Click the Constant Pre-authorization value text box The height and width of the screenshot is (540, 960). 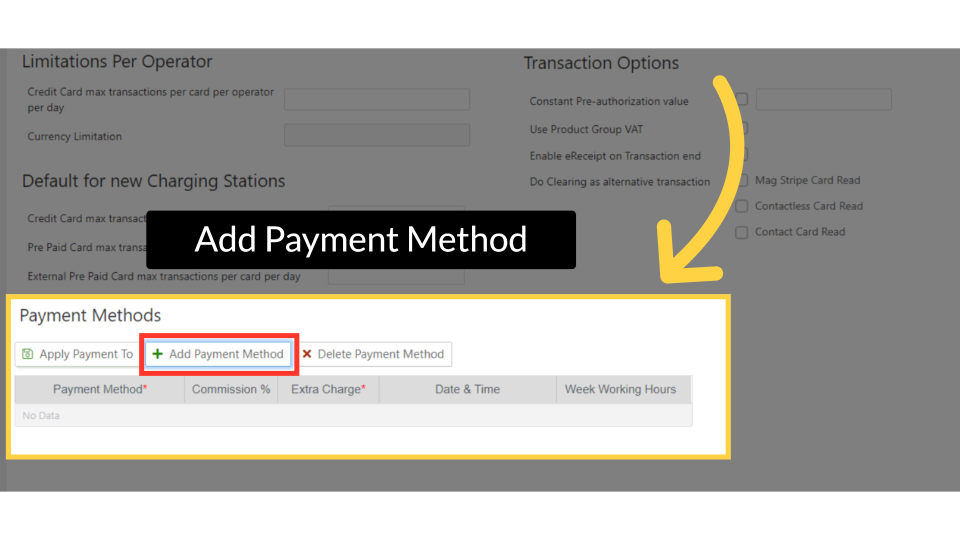(x=823, y=100)
